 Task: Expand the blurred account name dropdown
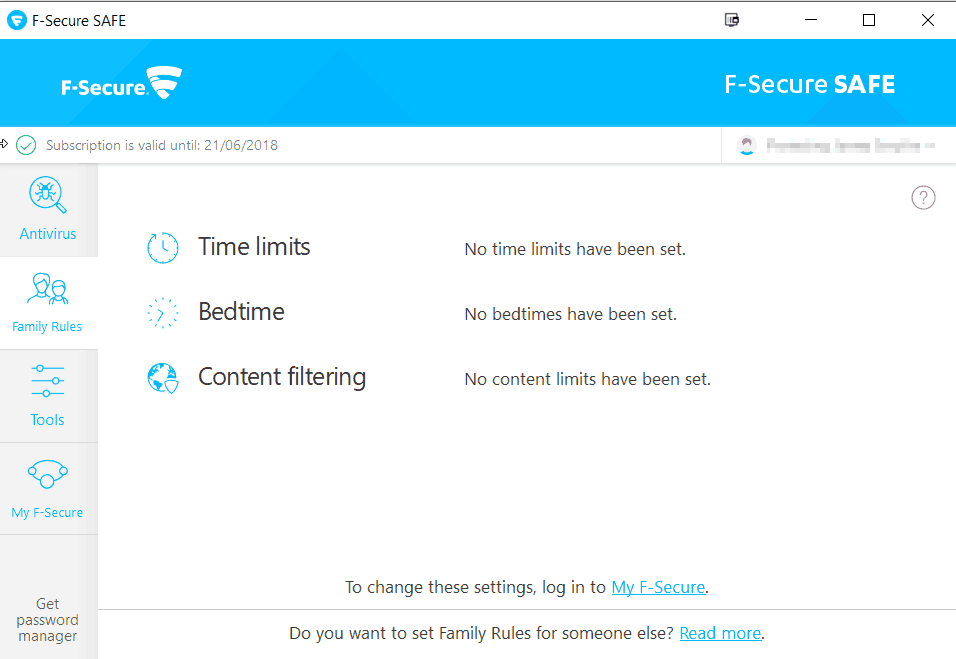[850, 146]
